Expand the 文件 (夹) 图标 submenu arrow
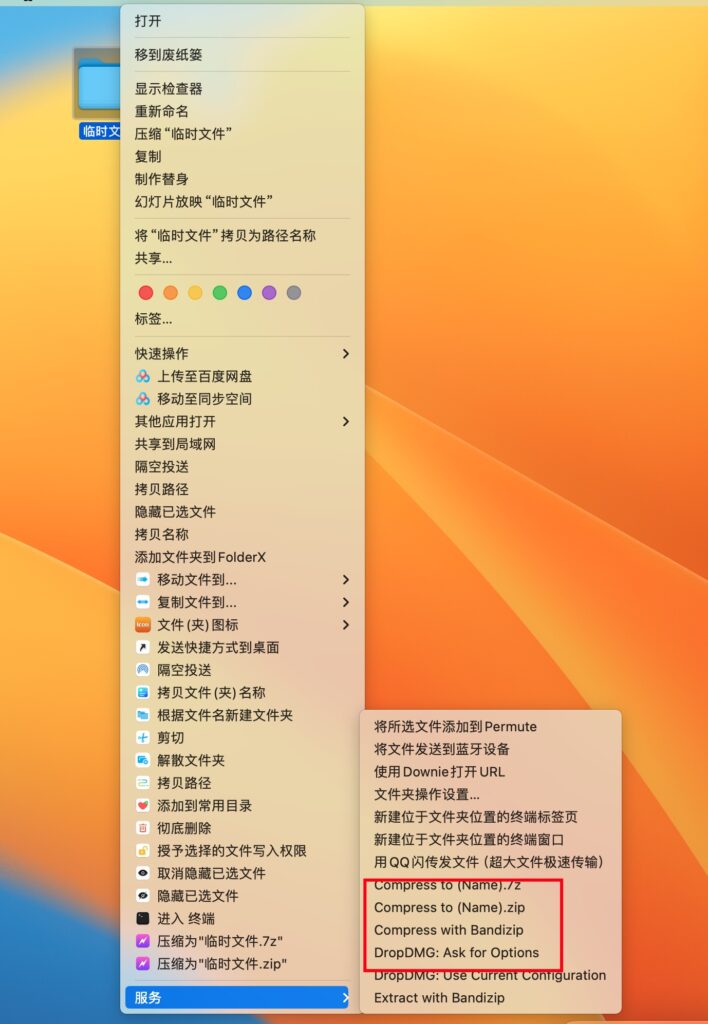This screenshot has height=1024, width=708. click(x=346, y=625)
